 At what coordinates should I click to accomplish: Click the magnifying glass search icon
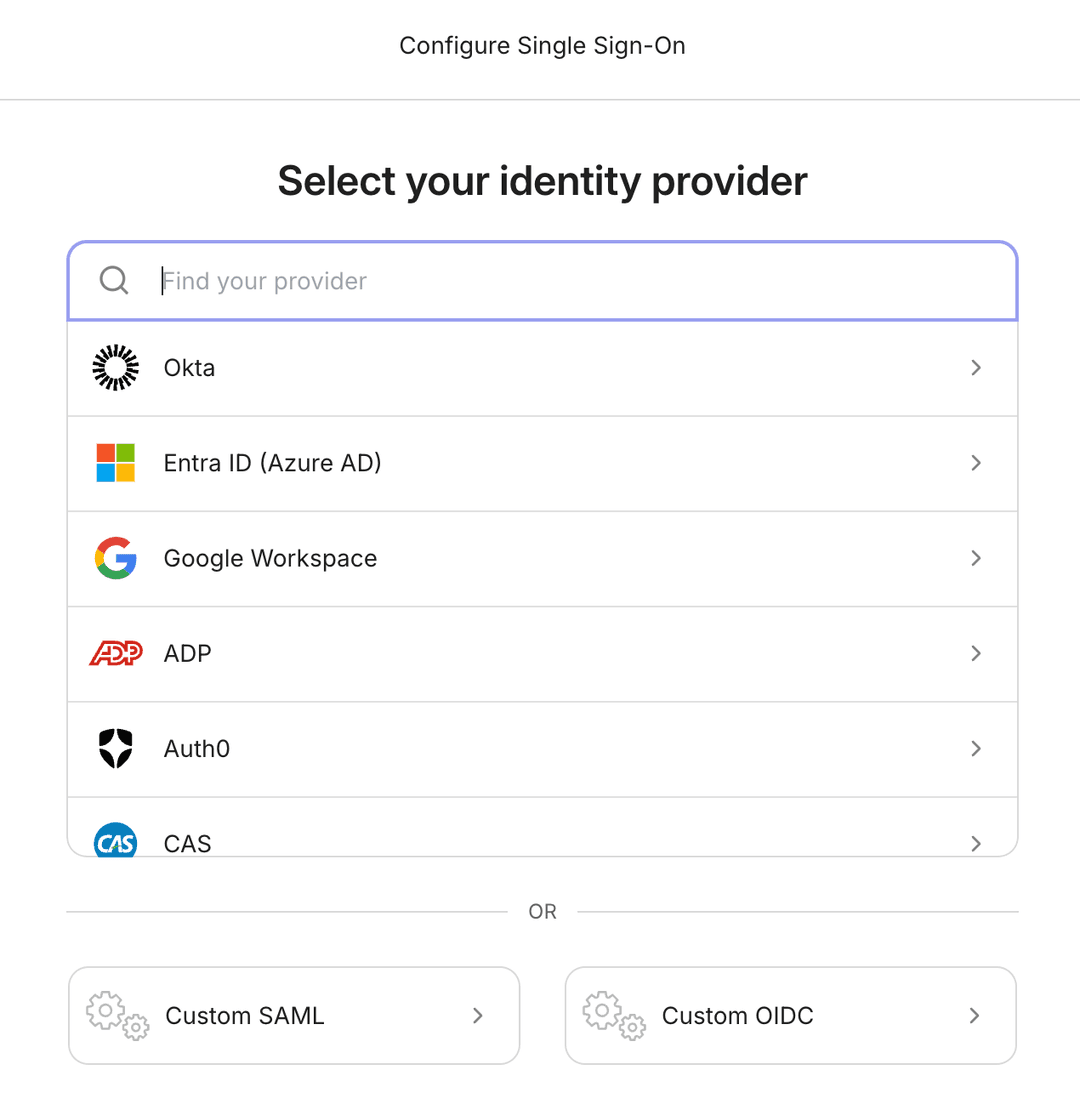tap(113, 280)
